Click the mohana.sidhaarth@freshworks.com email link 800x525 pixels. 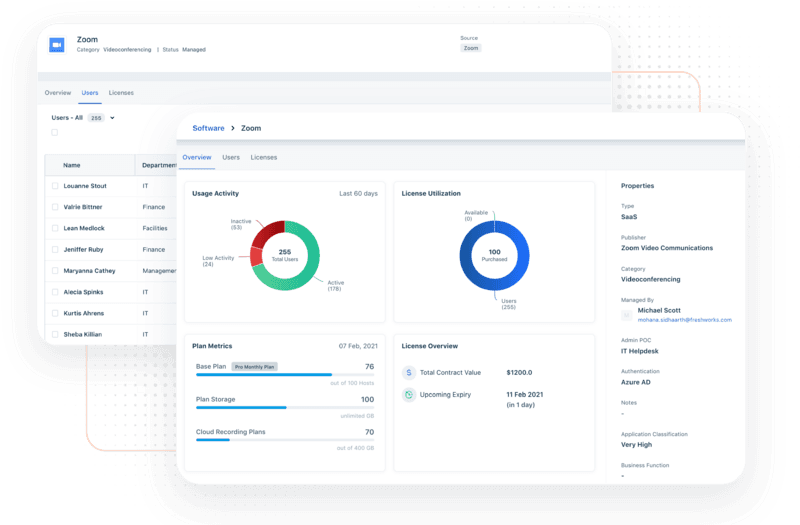pyautogui.click(x=685, y=320)
